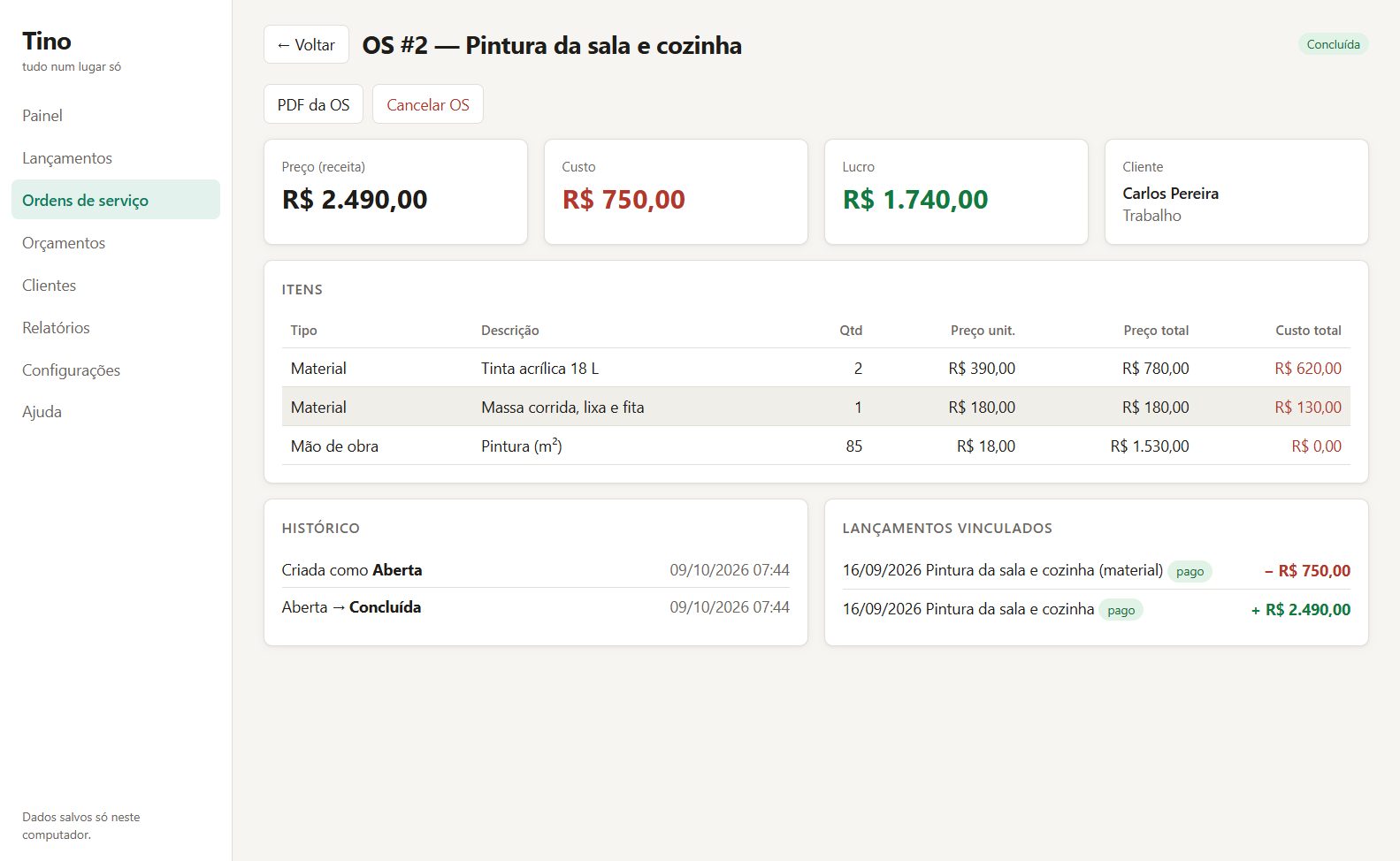Click the pago badge on the material entry
Screen dimensions: 1400x861
[x=1190, y=571]
